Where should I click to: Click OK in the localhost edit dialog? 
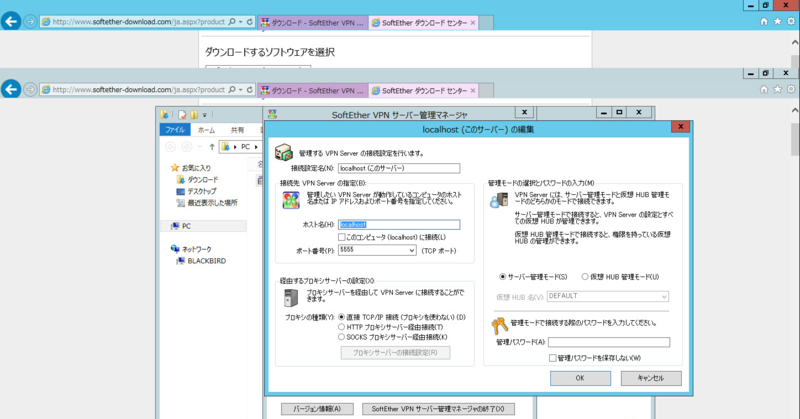click(580, 378)
